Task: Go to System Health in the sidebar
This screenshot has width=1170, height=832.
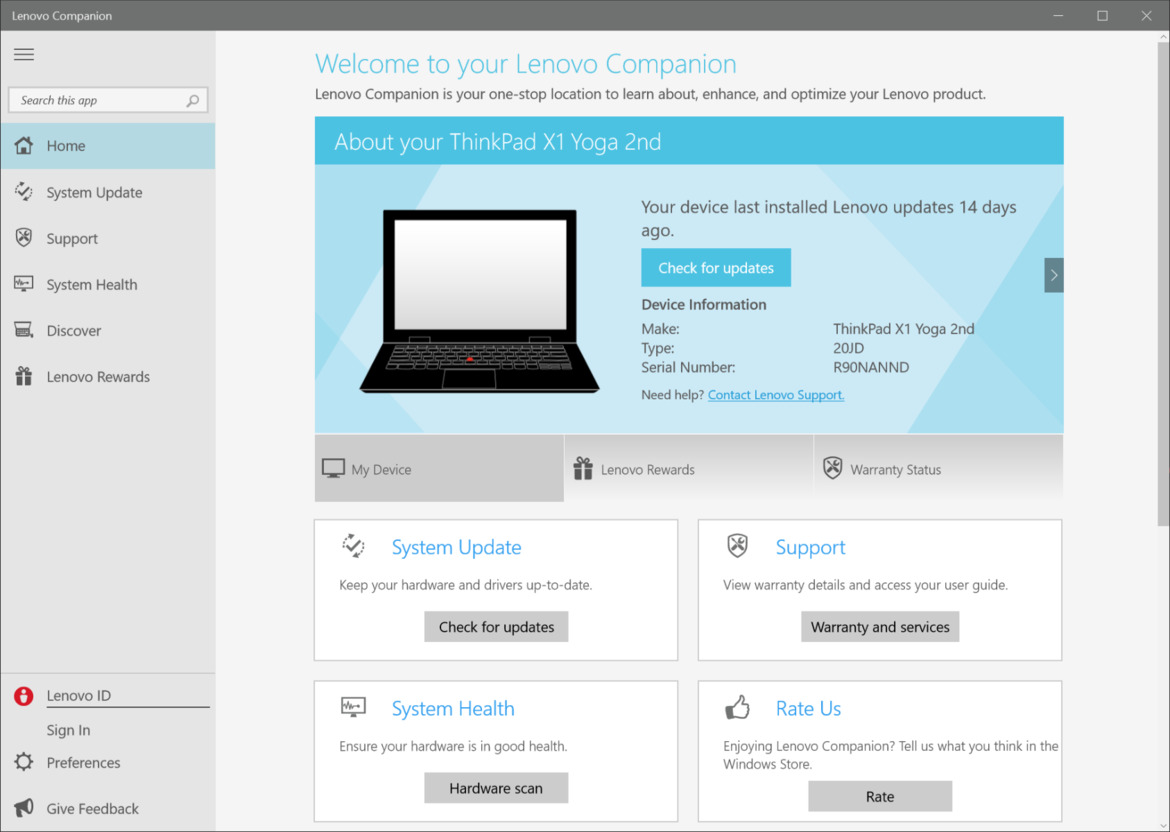Action: tap(108, 284)
